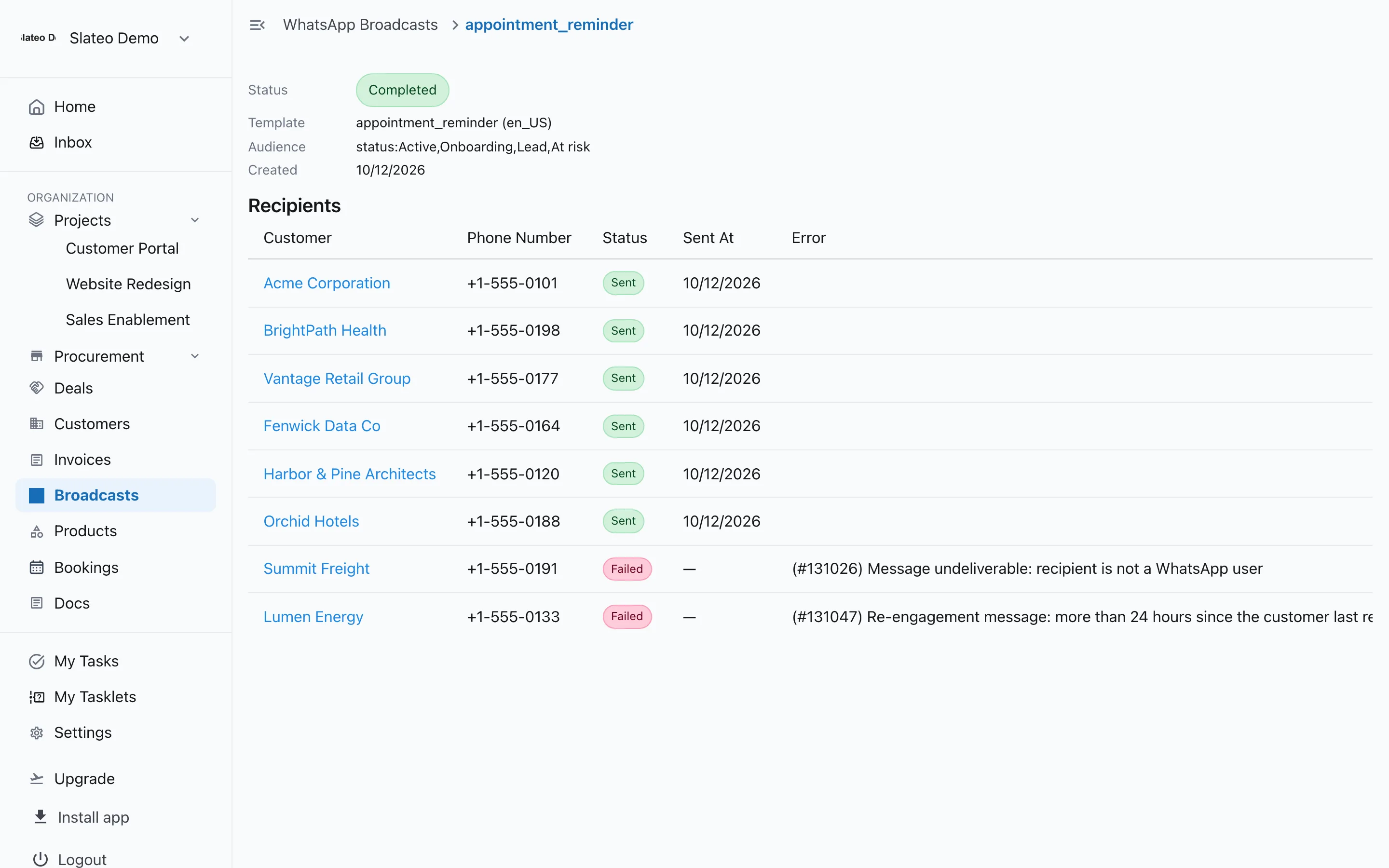
Task: Click phone number +1-555-0191
Action: click(x=512, y=569)
